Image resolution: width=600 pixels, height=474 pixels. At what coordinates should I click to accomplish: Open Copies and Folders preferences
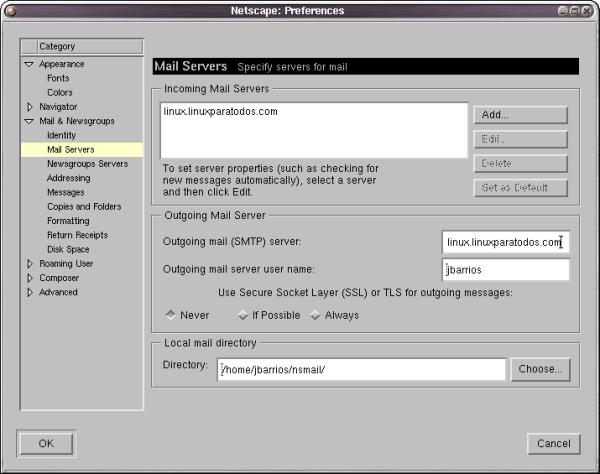84,207
